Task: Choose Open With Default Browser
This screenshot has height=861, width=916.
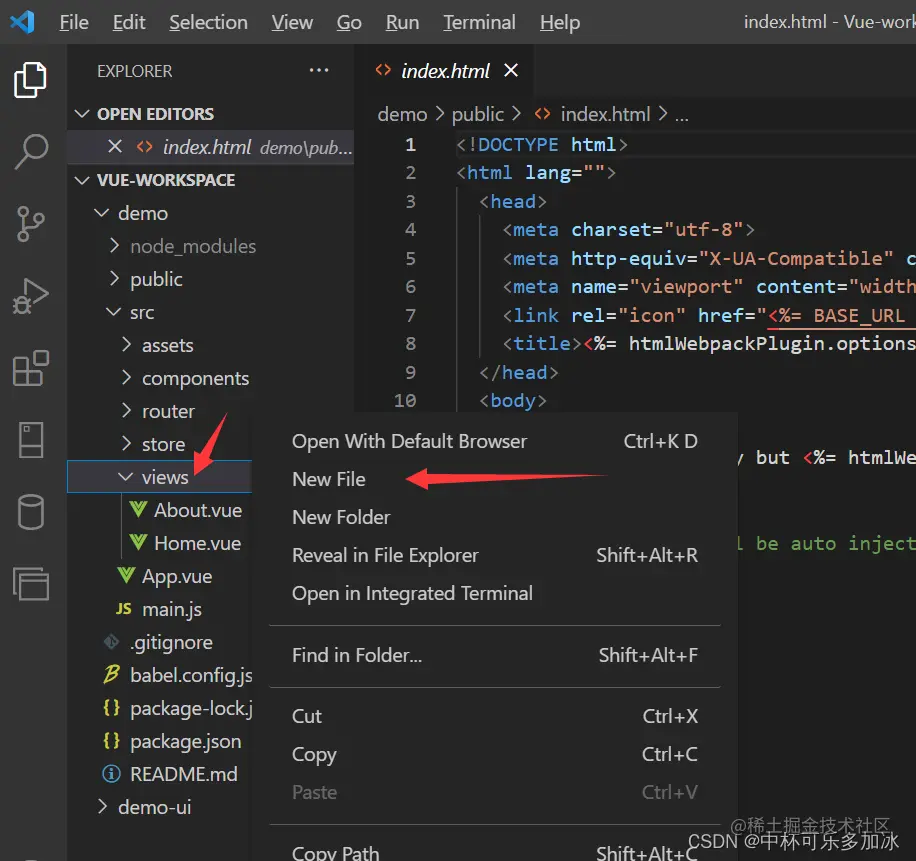Action: 495,441
